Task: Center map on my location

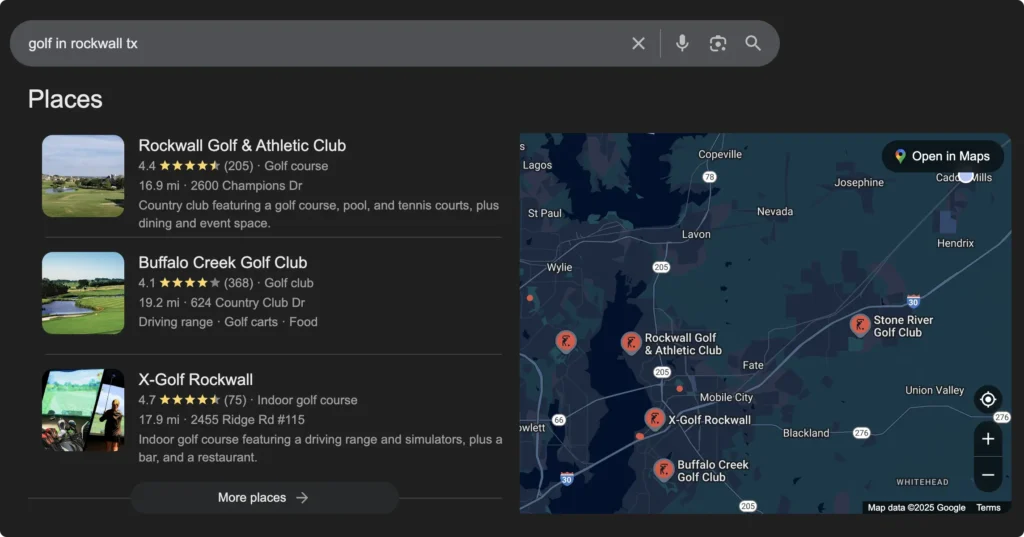Action: (x=987, y=400)
